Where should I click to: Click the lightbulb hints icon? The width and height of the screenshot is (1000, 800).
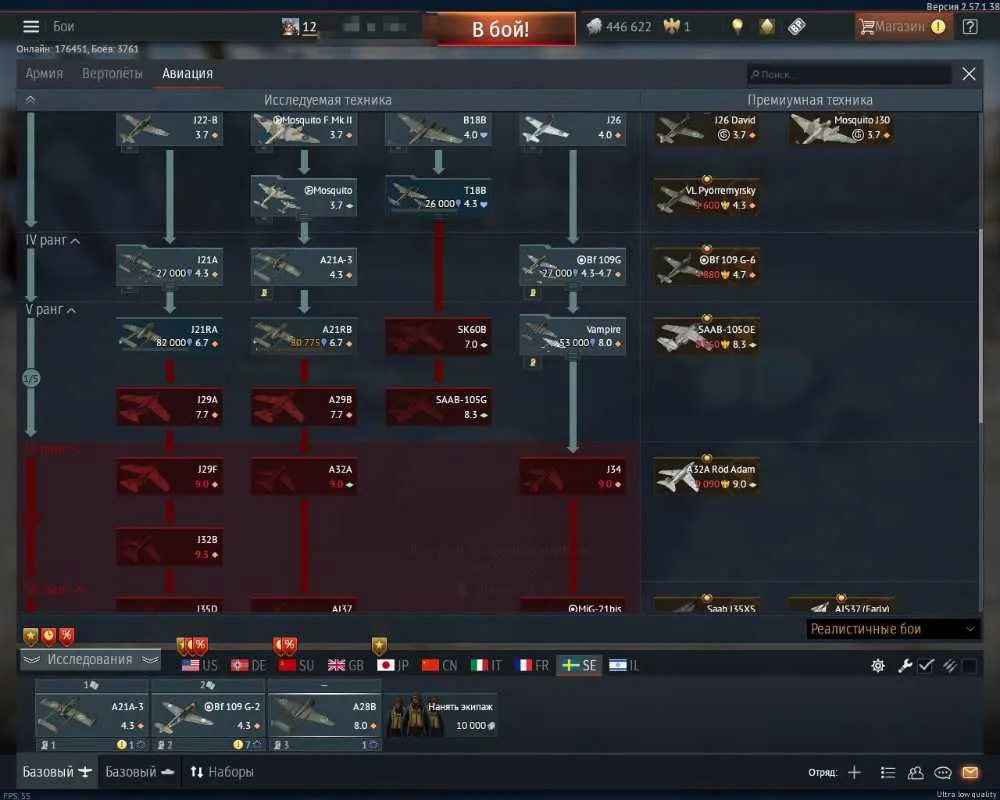tap(737, 26)
